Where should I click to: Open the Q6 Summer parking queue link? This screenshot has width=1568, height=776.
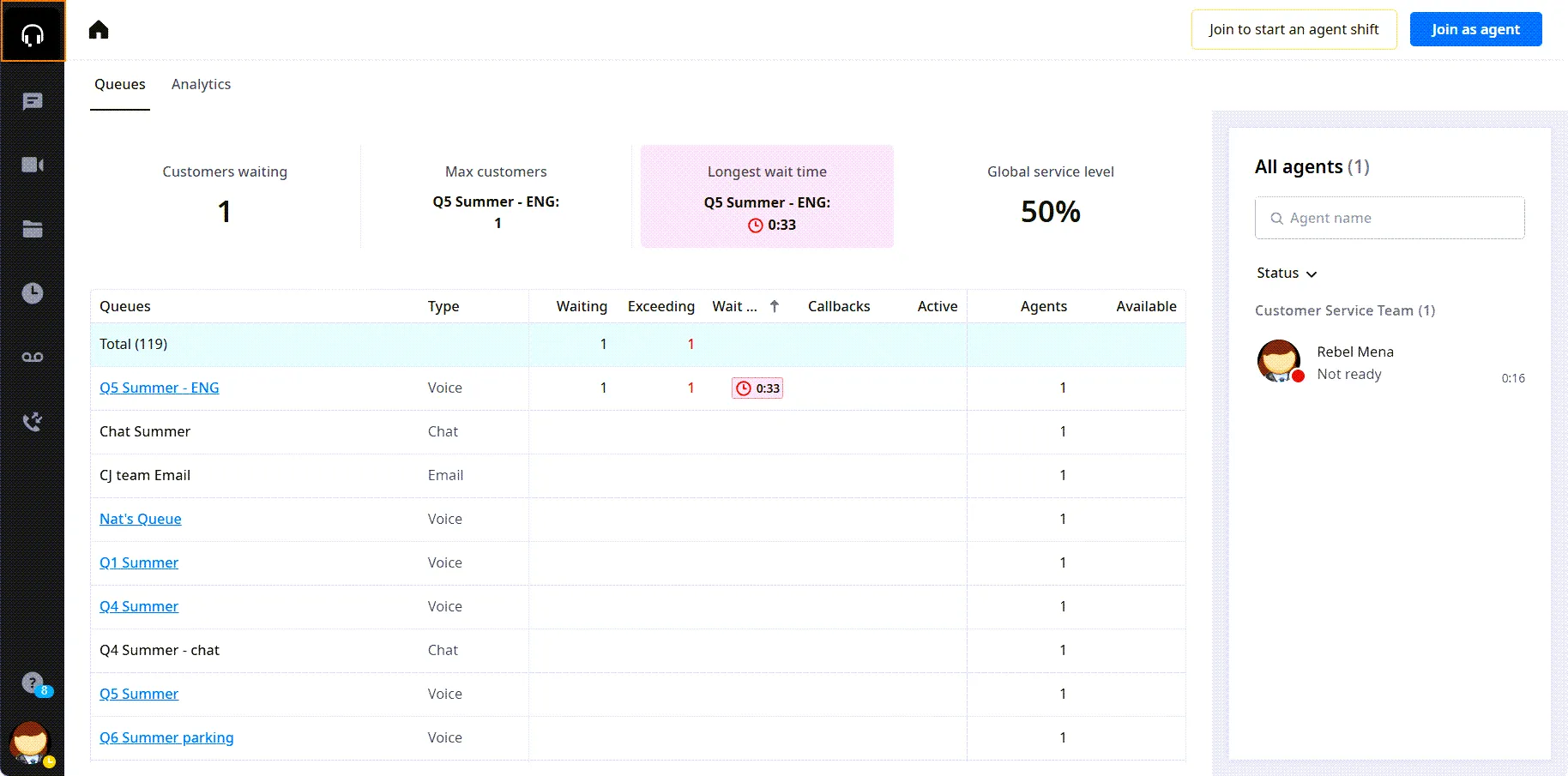[166, 737]
